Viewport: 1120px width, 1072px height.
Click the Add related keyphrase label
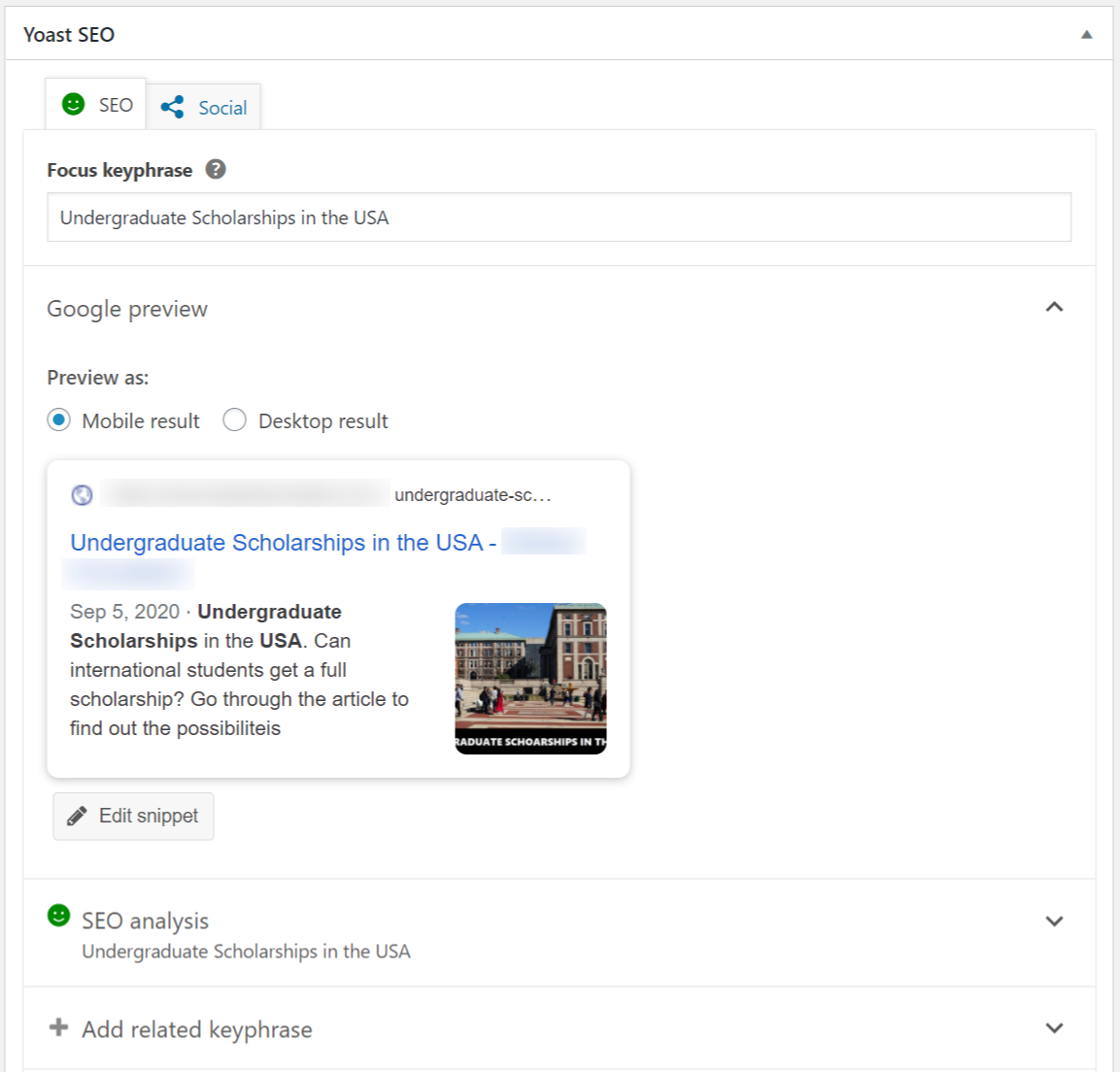pyautogui.click(x=197, y=1030)
